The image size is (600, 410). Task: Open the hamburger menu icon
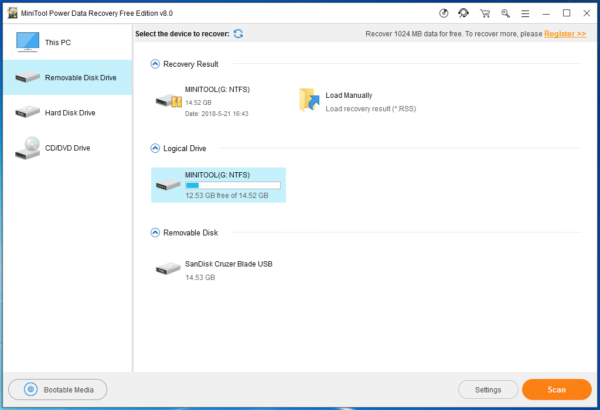pyautogui.click(x=525, y=14)
